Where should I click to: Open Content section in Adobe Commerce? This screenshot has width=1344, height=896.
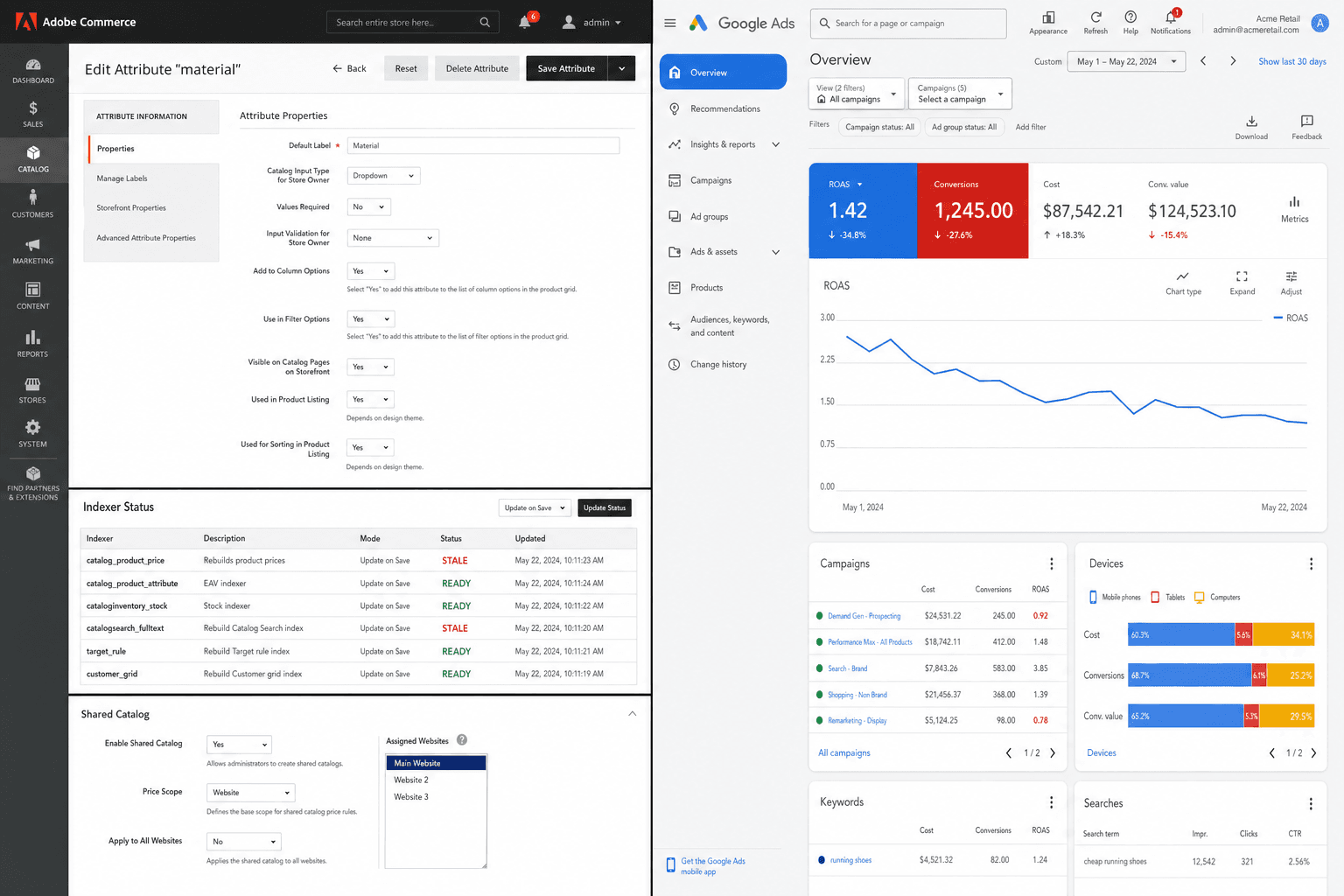(x=33, y=297)
